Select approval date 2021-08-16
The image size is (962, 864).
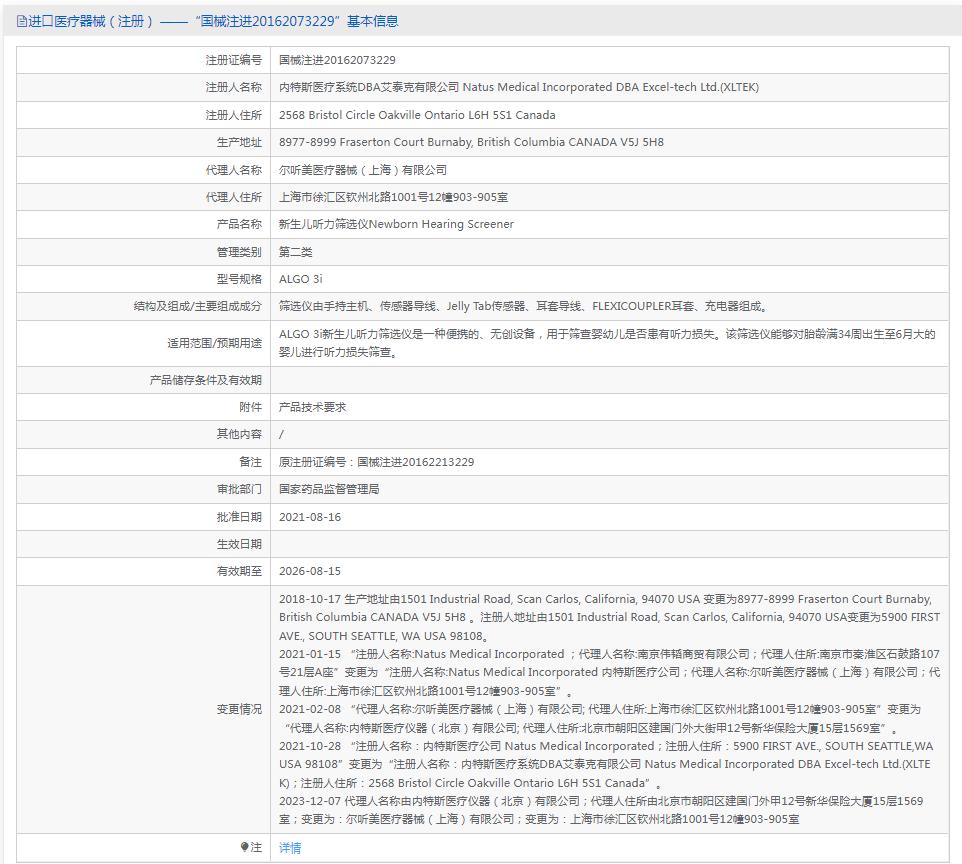310,517
